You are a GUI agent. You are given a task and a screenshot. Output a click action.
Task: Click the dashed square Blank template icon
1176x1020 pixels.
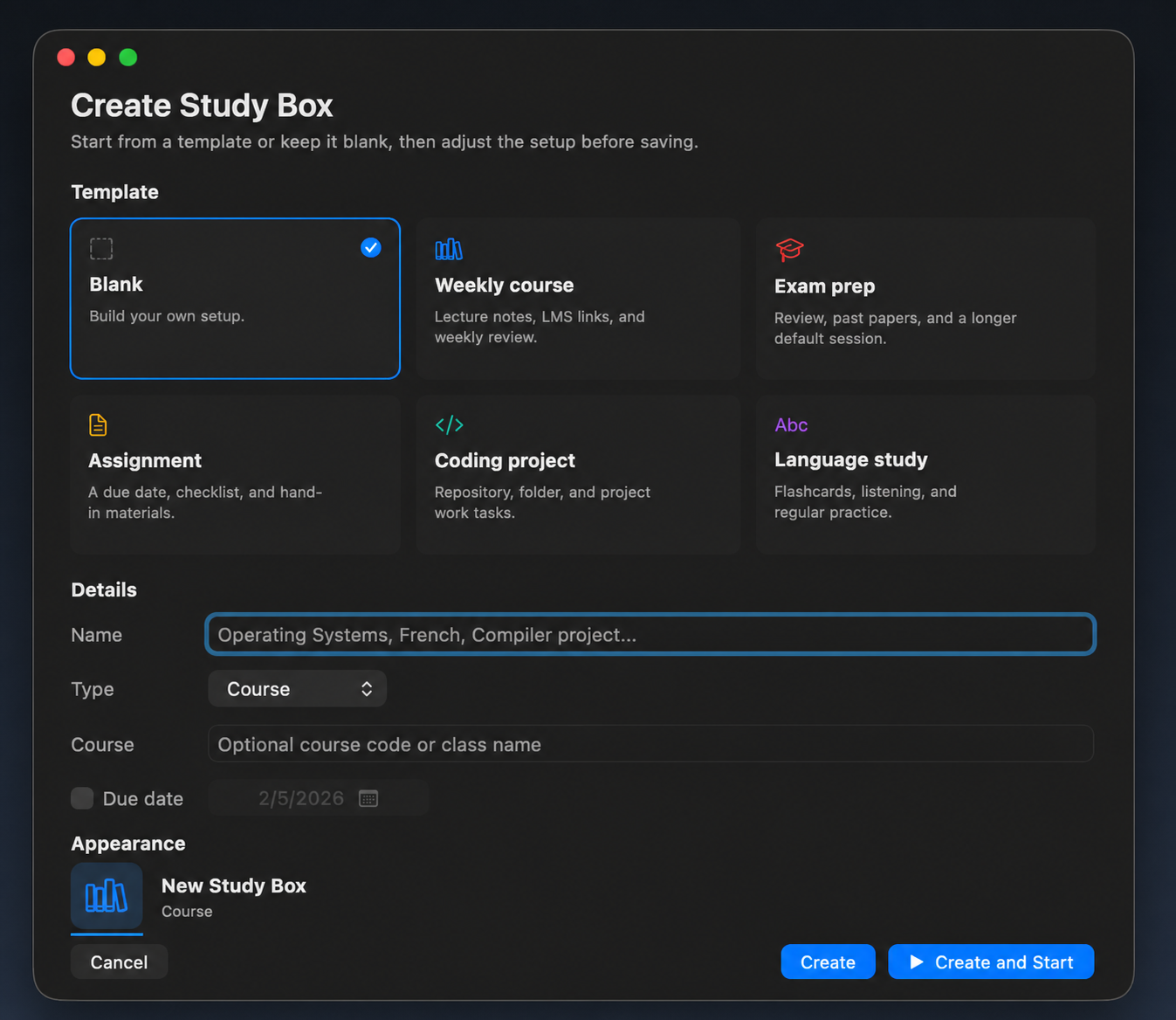click(101, 249)
